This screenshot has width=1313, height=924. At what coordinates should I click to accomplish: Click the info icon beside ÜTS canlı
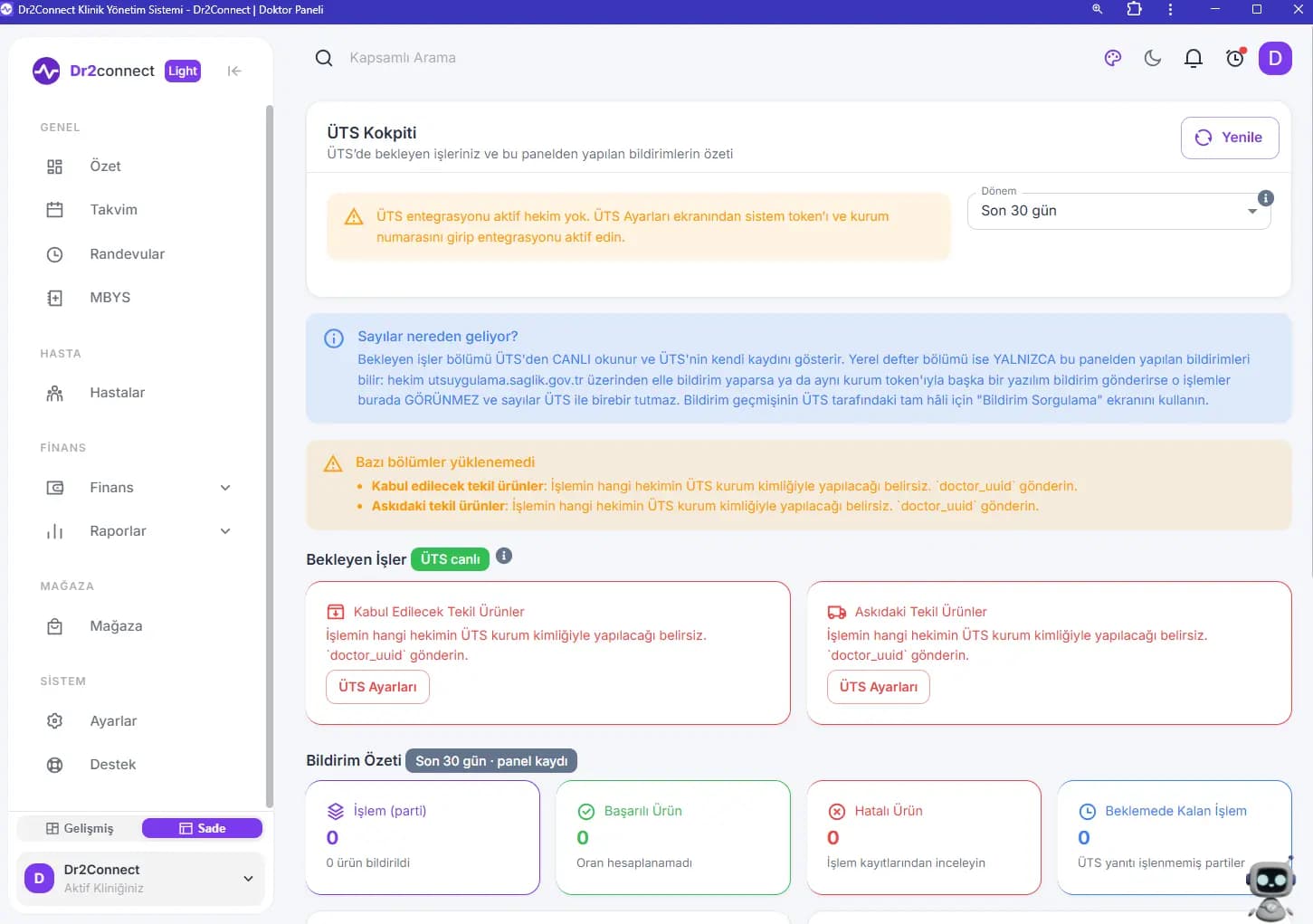coord(504,556)
